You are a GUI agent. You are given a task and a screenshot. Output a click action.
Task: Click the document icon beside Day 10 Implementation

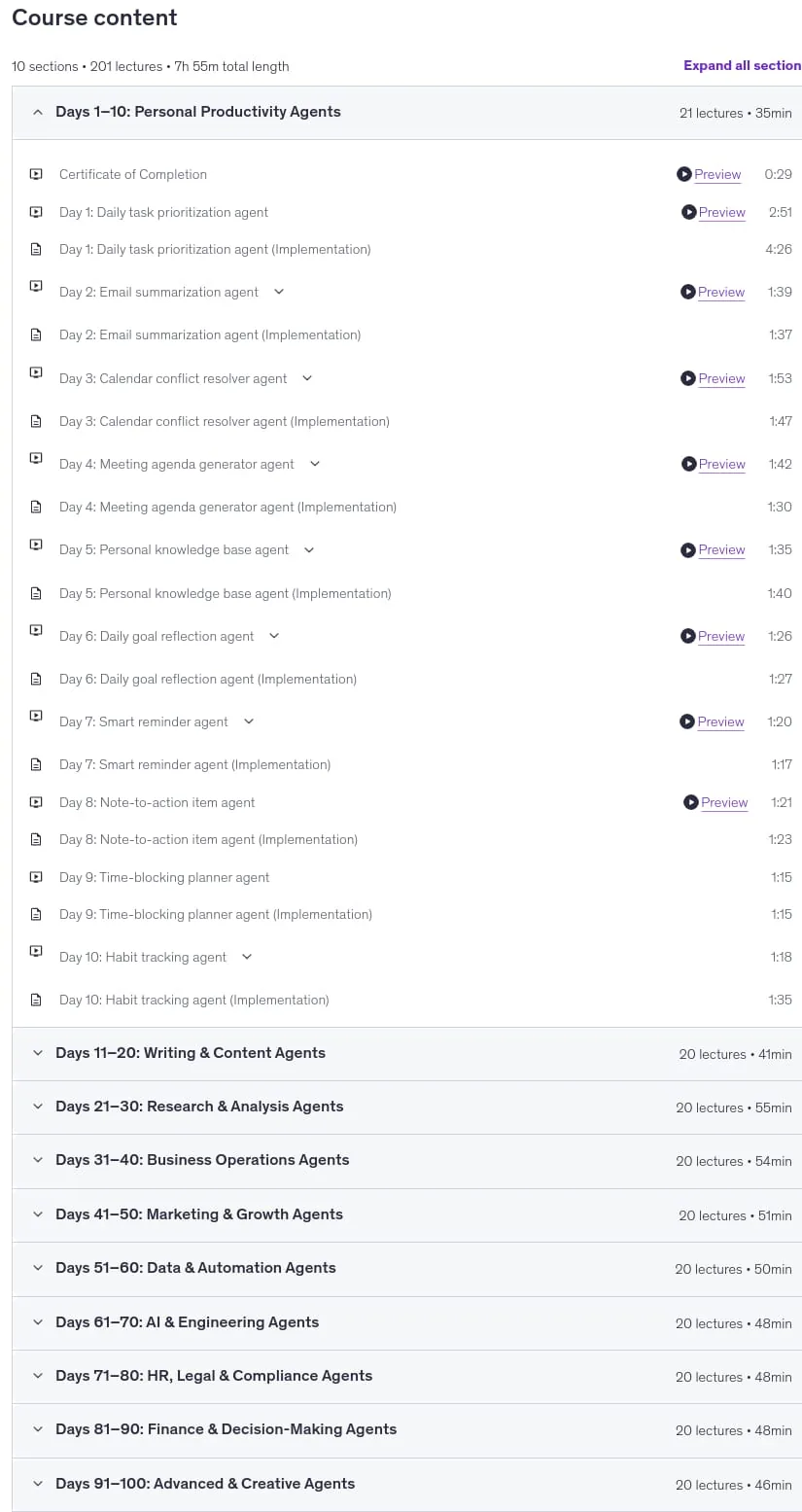tap(36, 1000)
